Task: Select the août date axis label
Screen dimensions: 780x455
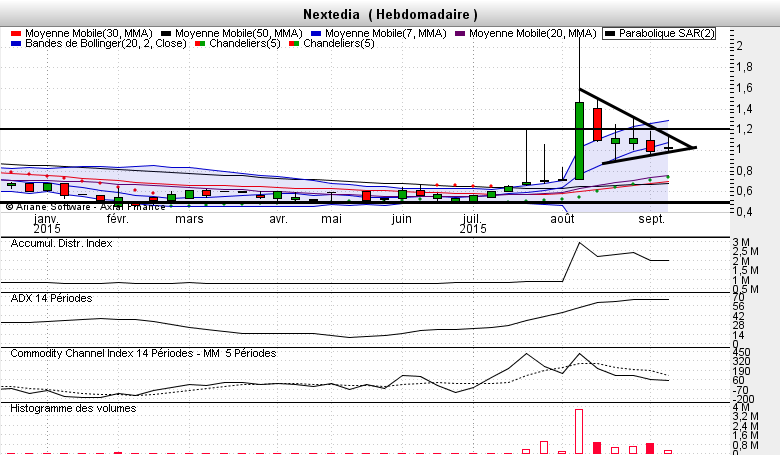Action: [562, 219]
